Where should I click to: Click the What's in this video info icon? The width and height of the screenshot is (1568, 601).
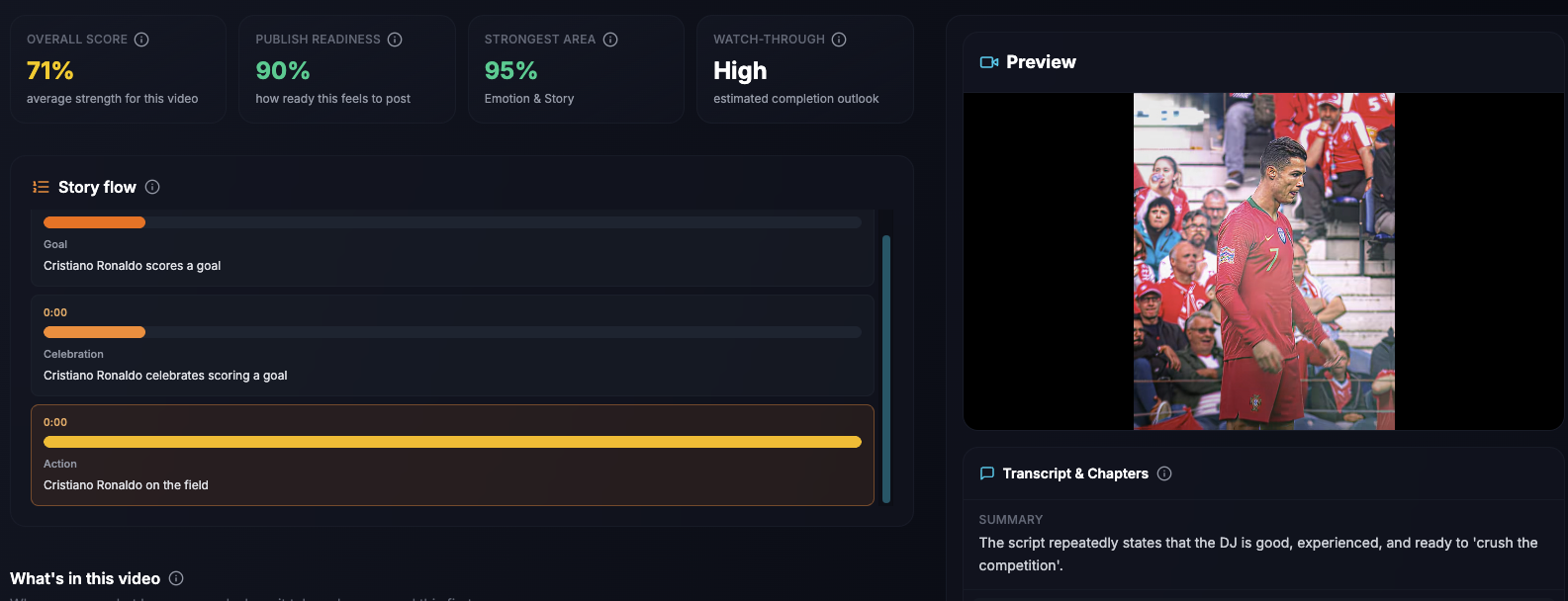click(176, 578)
